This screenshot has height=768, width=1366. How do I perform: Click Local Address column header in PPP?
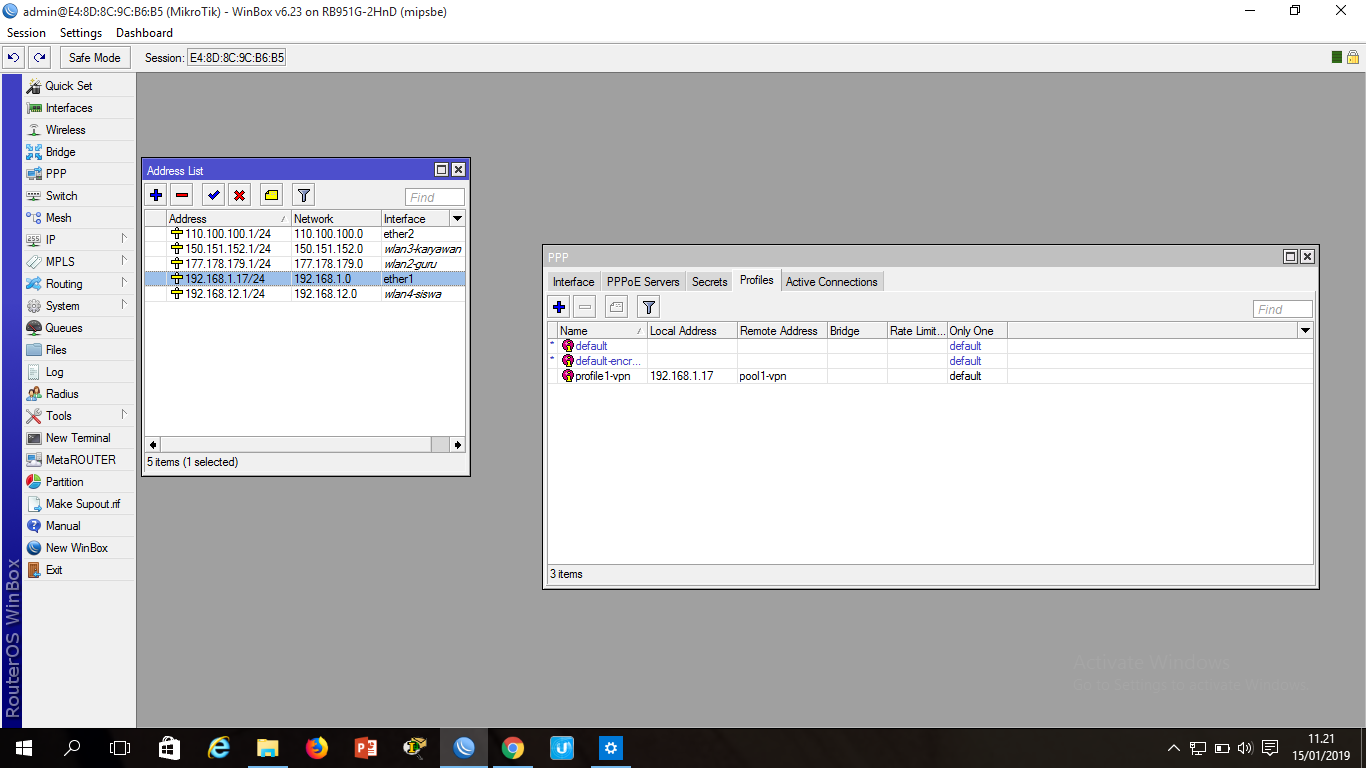692,330
